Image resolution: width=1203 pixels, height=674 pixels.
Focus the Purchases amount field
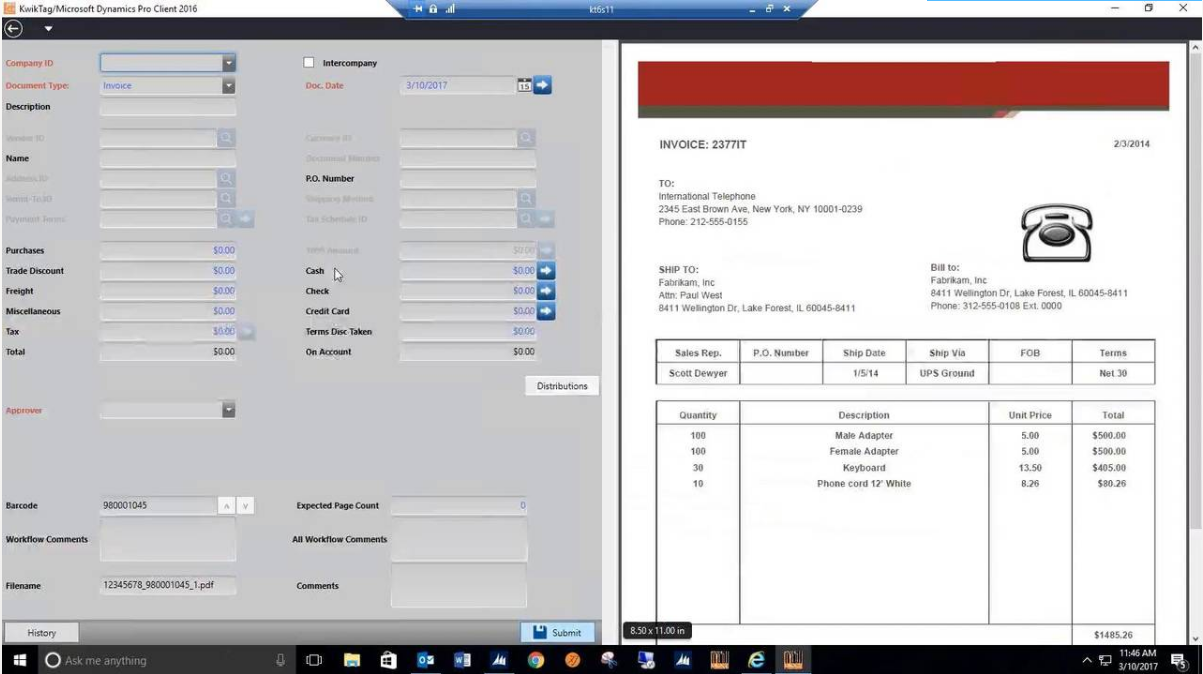coord(168,250)
